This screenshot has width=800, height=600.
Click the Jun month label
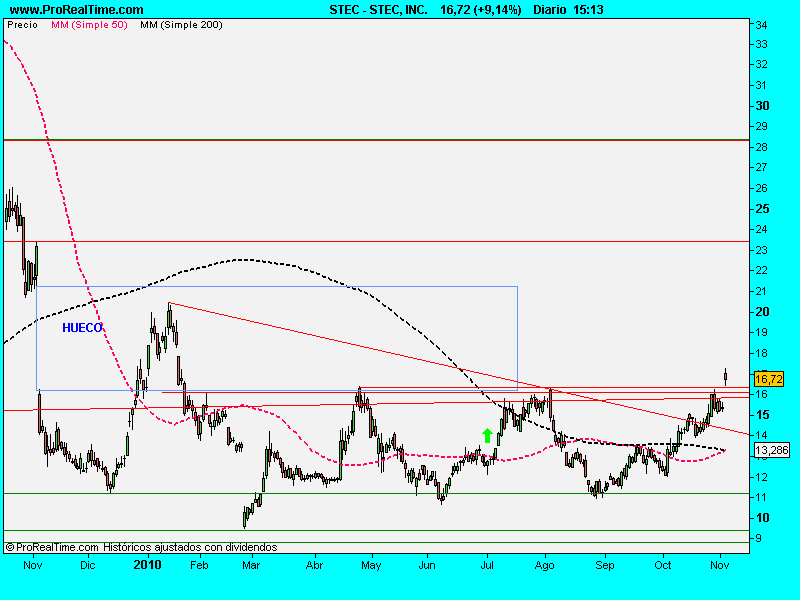(427, 565)
